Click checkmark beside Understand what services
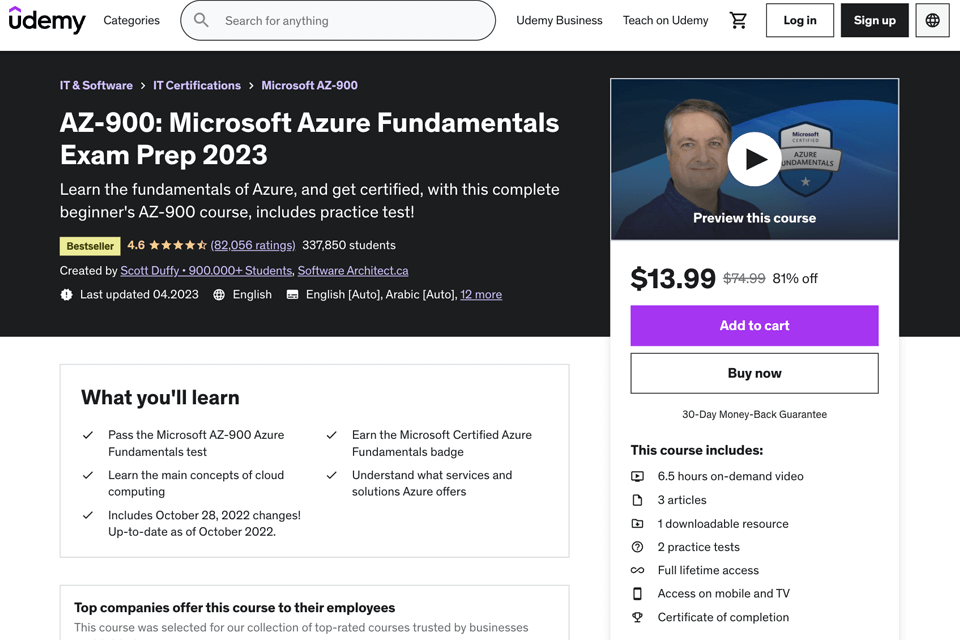960x640 pixels. click(332, 475)
